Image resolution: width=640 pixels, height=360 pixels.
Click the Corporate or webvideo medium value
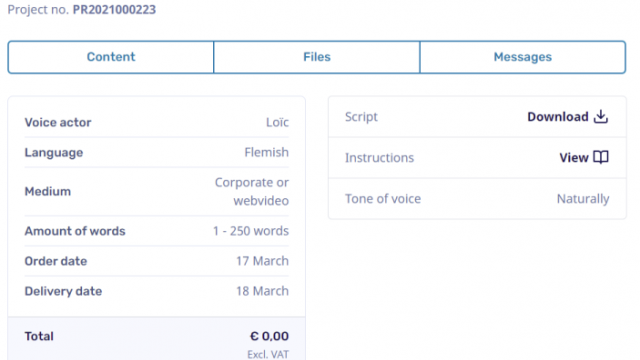click(252, 191)
